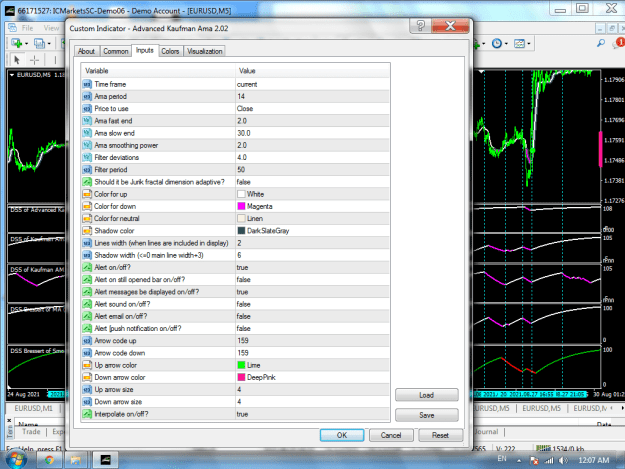Click the DeepPink Down arrow color swatch
This screenshot has height=469, width=625.
(241, 377)
